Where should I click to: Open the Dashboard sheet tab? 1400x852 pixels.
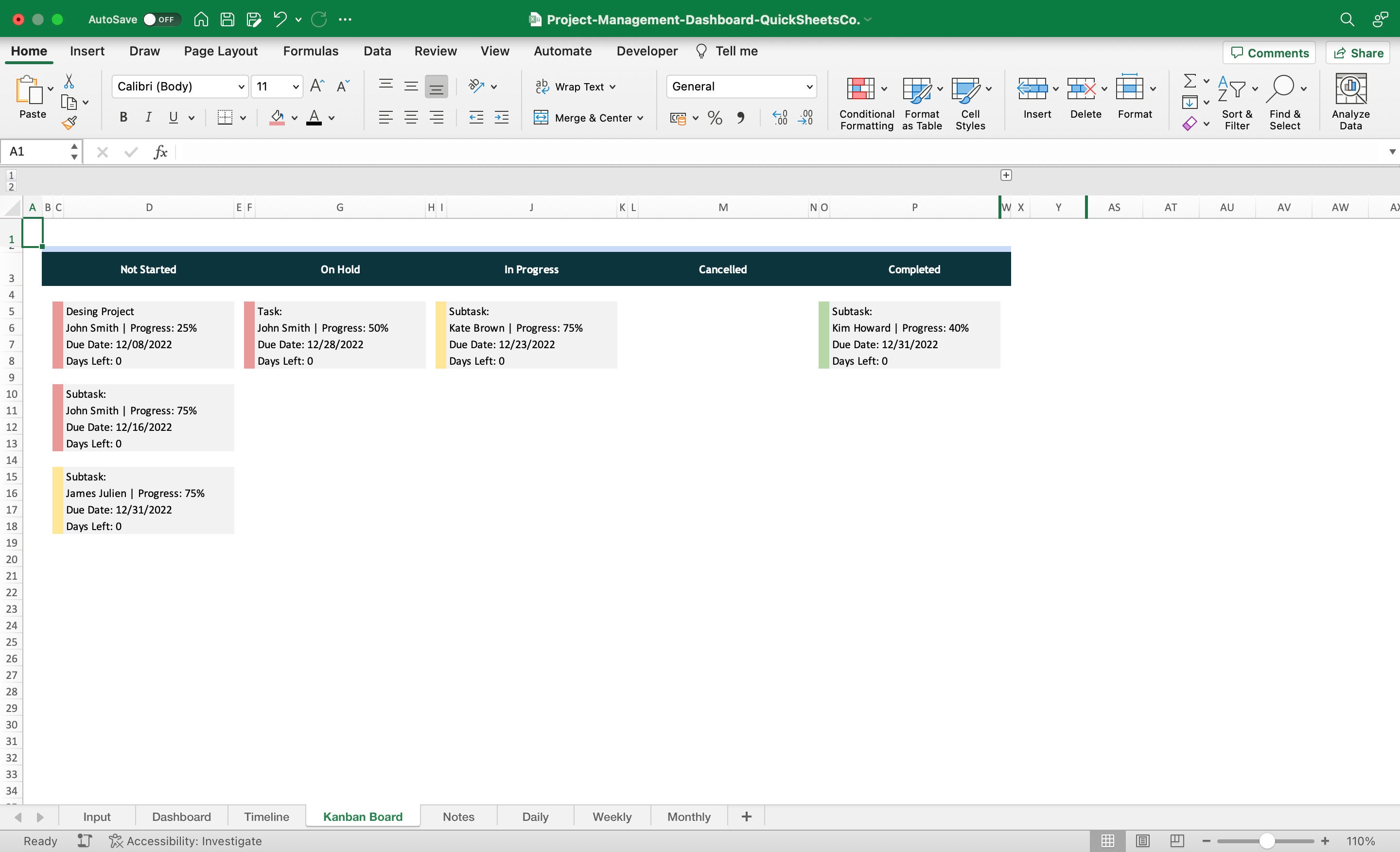tap(181, 816)
